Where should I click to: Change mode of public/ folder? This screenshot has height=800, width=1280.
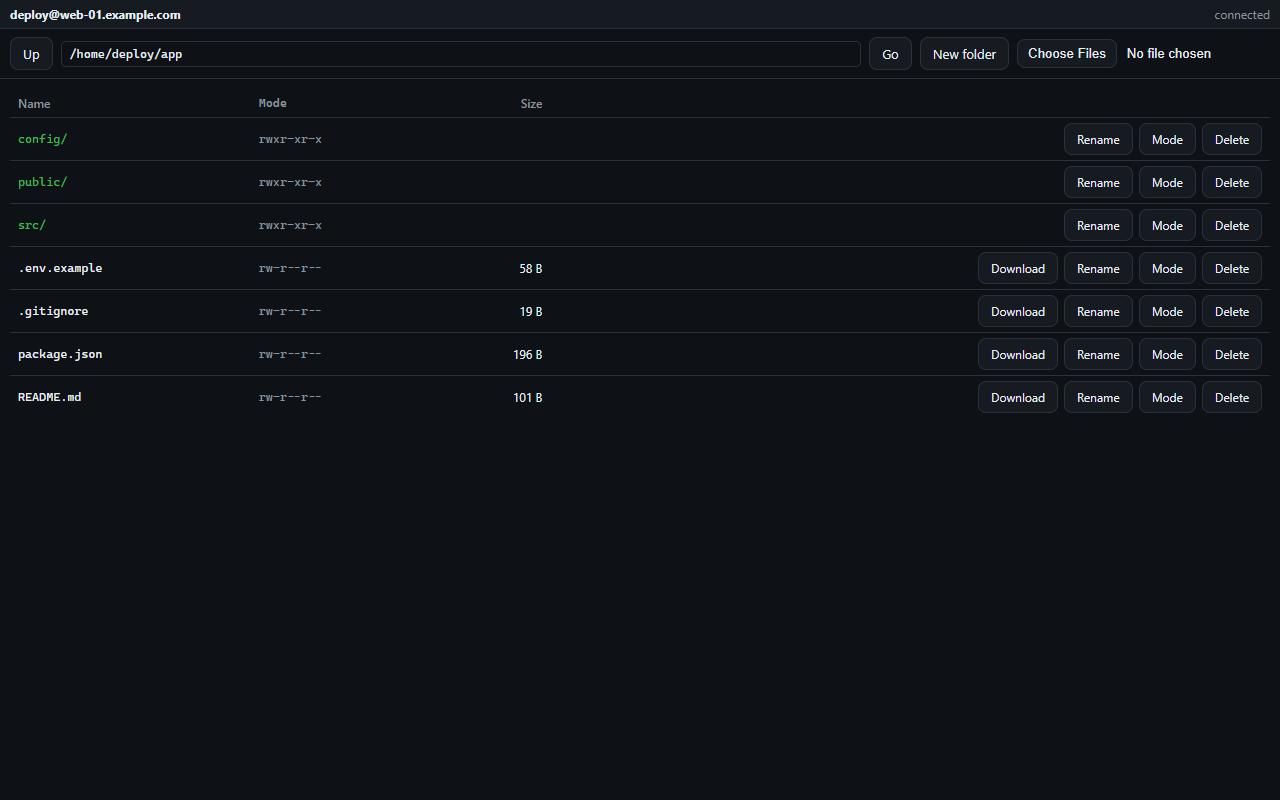(1167, 183)
